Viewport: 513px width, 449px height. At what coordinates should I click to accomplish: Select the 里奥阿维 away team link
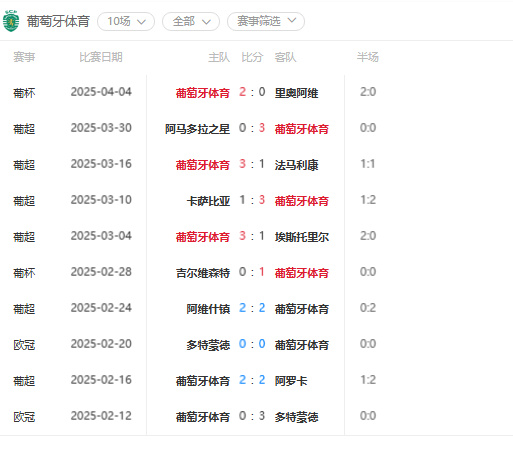click(296, 93)
